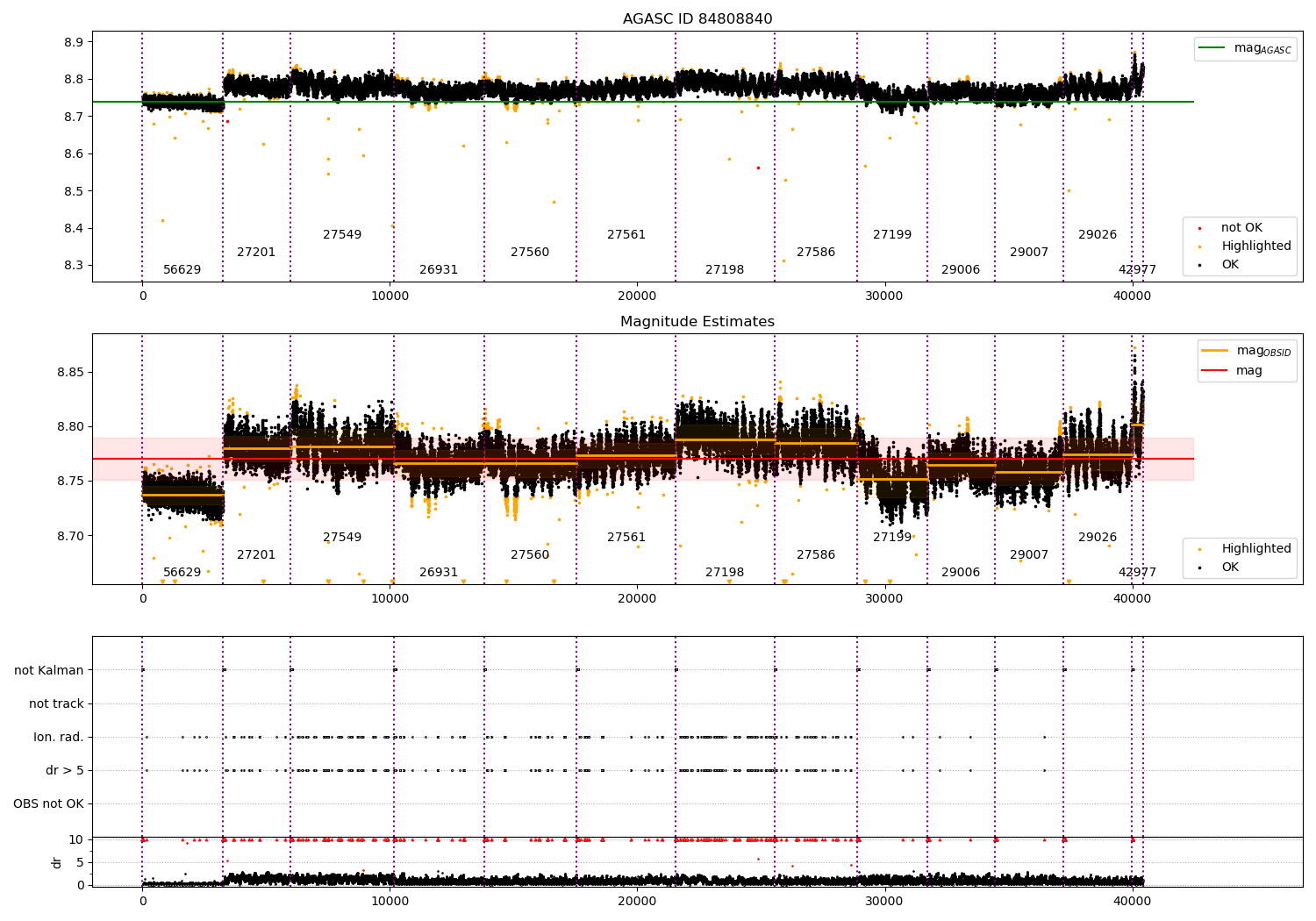Click OBSID label 26931 in Magnitude Estimates plot
1316x921 pixels.
pyautogui.click(x=439, y=573)
